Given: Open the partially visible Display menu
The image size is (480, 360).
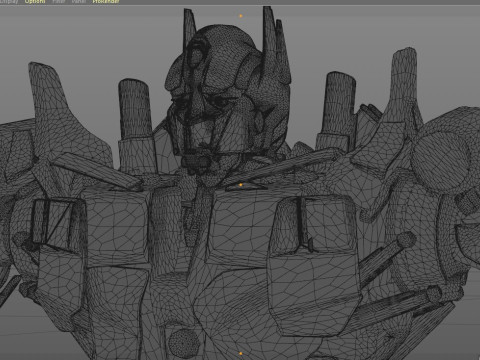Looking at the screenshot, I should click(x=9, y=1).
